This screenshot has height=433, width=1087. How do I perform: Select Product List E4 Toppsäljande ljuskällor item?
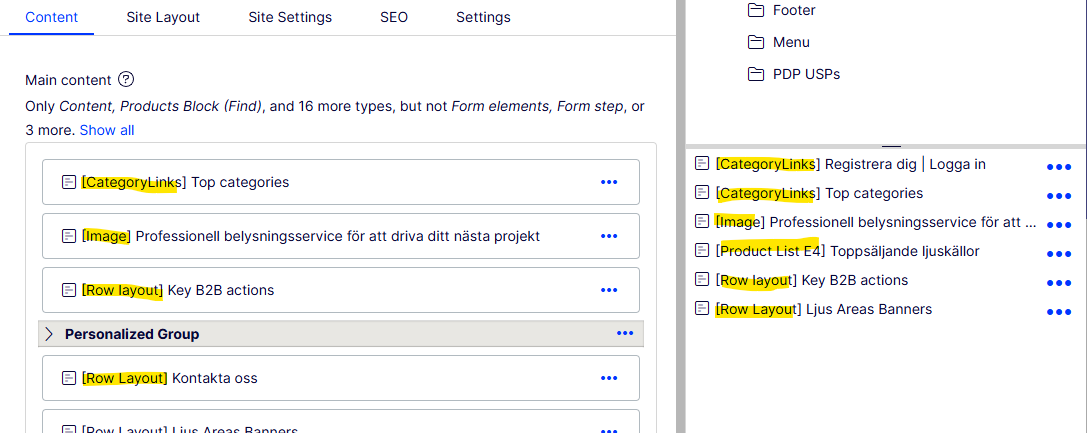pos(847,251)
